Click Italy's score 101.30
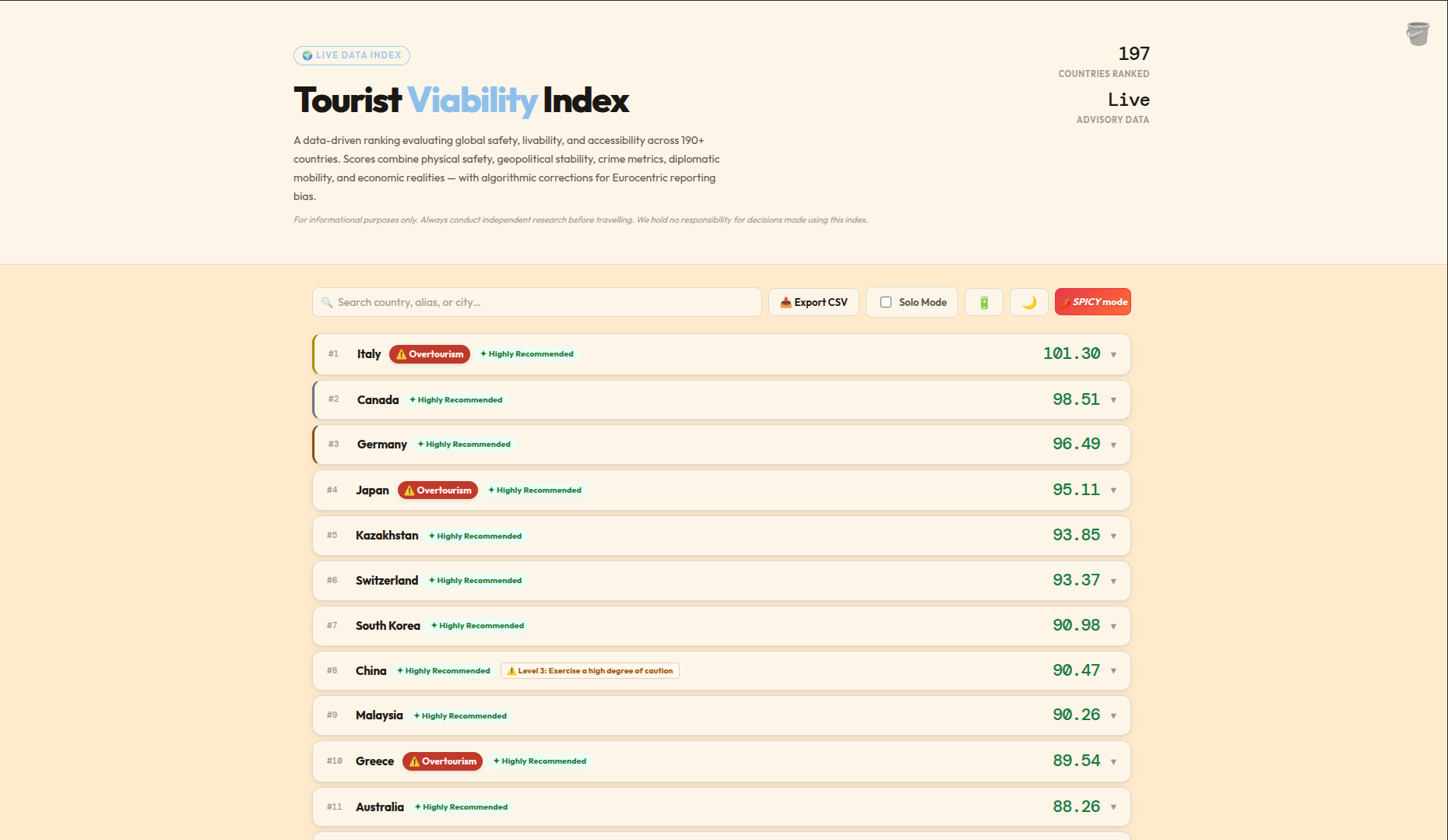The width and height of the screenshot is (1448, 840). [1071, 353]
